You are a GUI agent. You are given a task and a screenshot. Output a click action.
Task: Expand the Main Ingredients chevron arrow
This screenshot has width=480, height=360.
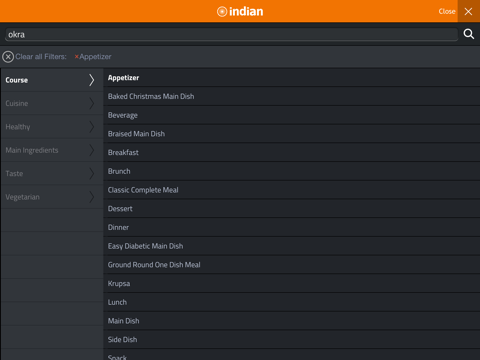[92, 150]
